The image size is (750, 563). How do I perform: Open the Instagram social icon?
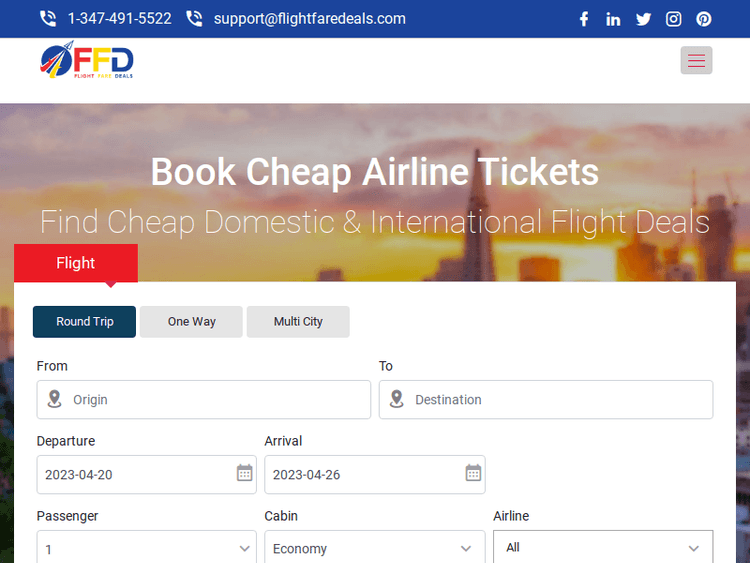coord(673,19)
